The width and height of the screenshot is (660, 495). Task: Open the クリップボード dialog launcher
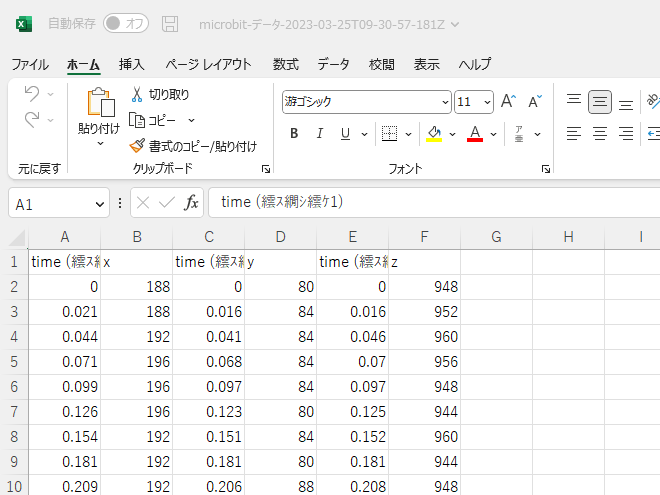(266, 169)
